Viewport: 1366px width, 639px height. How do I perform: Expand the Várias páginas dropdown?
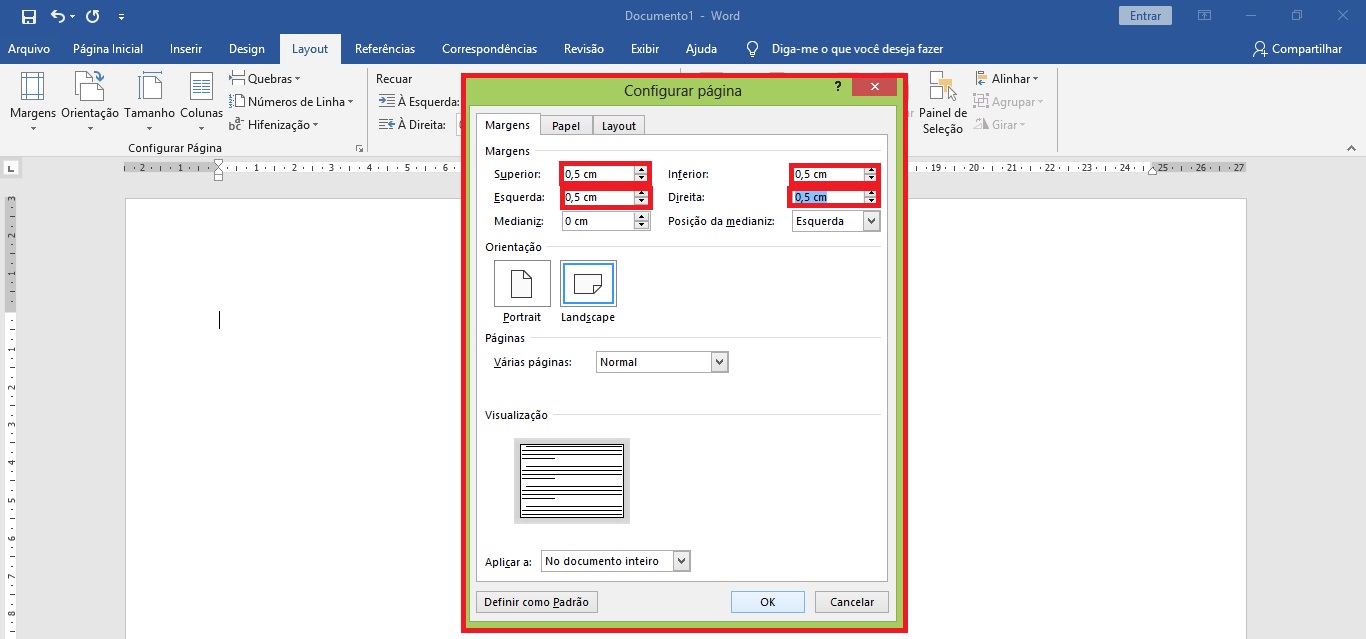point(719,362)
